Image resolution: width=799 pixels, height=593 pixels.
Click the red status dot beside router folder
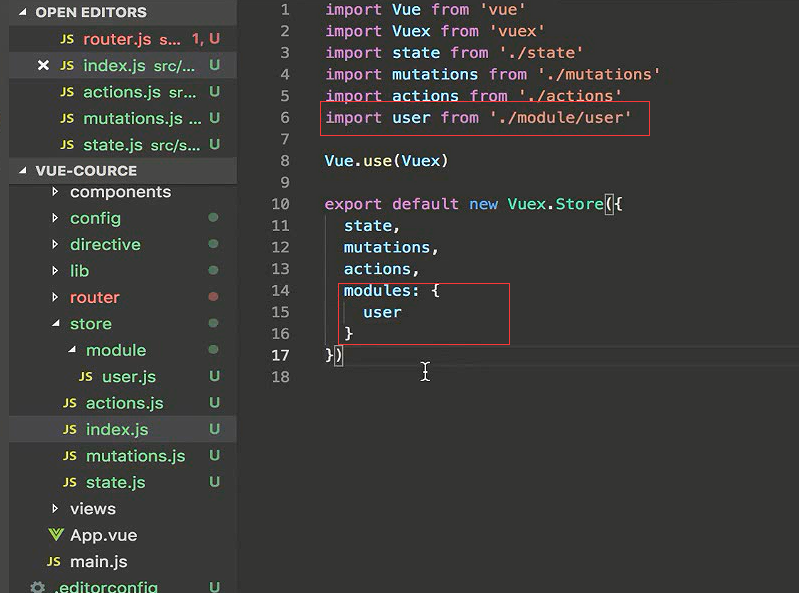click(x=213, y=297)
